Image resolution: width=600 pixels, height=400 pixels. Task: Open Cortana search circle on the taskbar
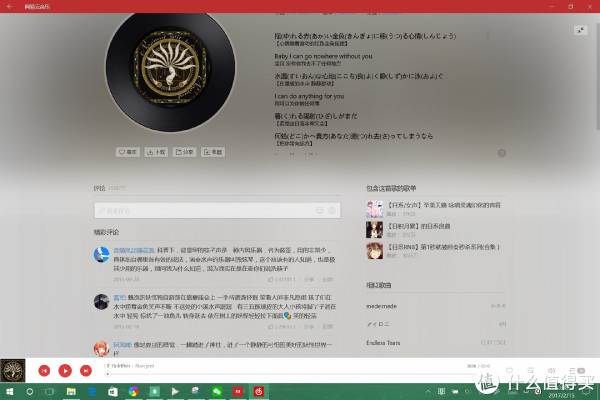point(29,392)
